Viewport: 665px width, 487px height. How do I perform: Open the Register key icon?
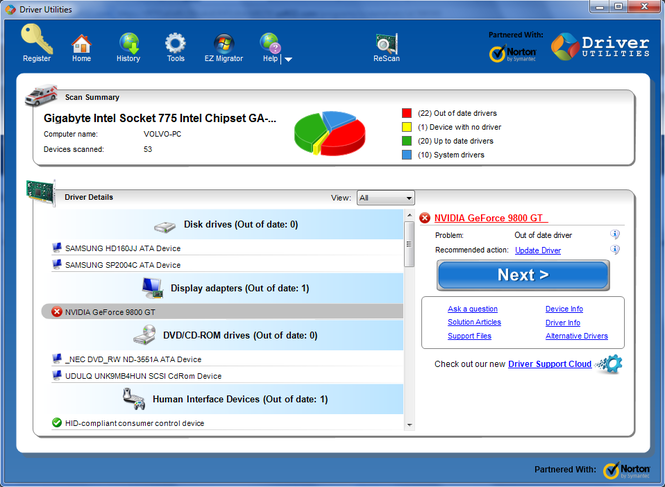tap(37, 39)
